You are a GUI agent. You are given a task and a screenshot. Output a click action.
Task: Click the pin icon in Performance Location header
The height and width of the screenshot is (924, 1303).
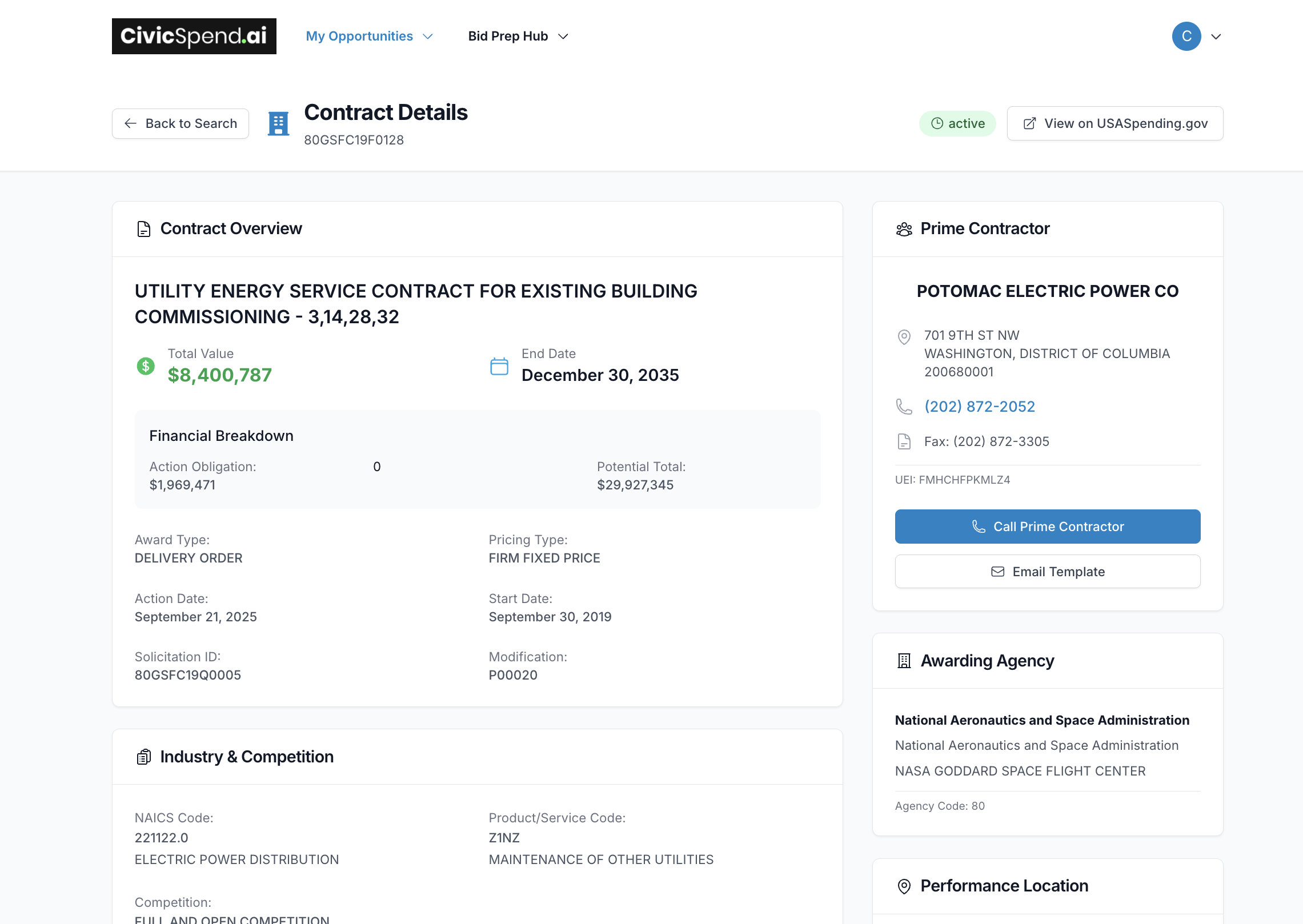pos(904,886)
